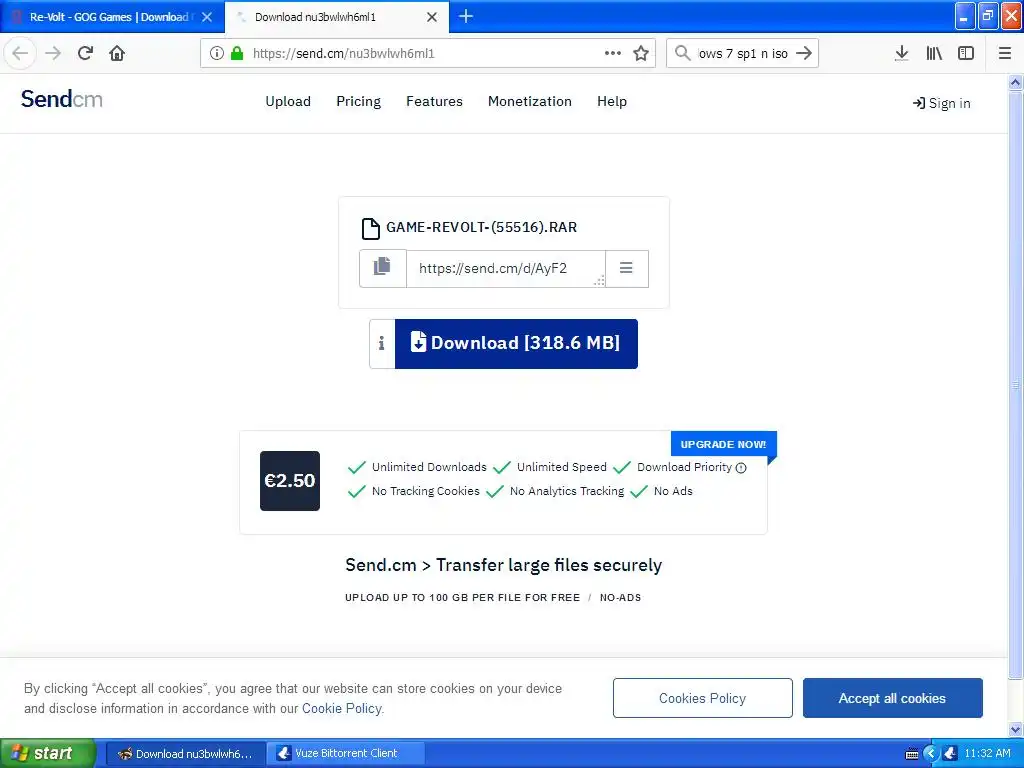Click the Vuze tray icon
Screen dimensions: 1024x768
click(x=951, y=754)
